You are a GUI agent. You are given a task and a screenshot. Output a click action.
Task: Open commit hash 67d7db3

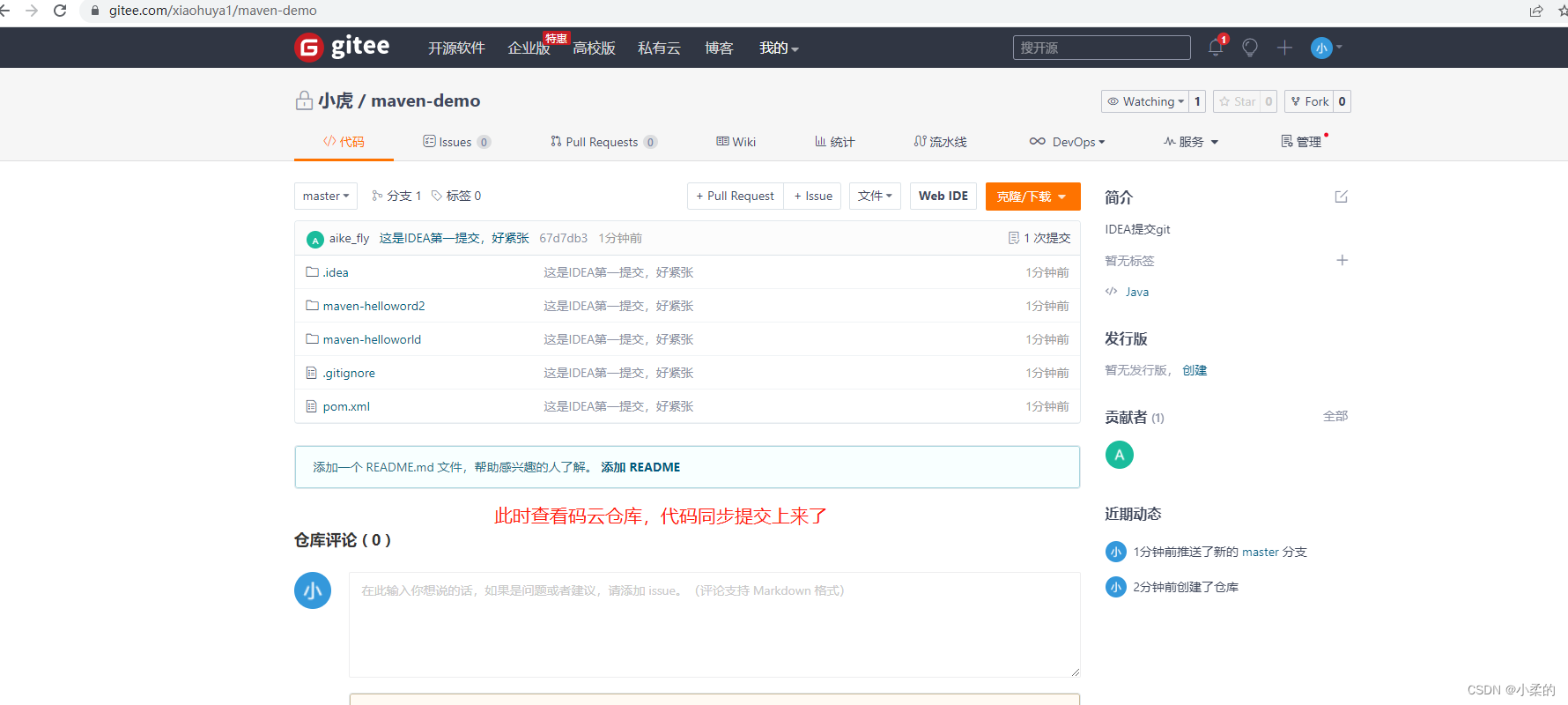pyautogui.click(x=563, y=238)
